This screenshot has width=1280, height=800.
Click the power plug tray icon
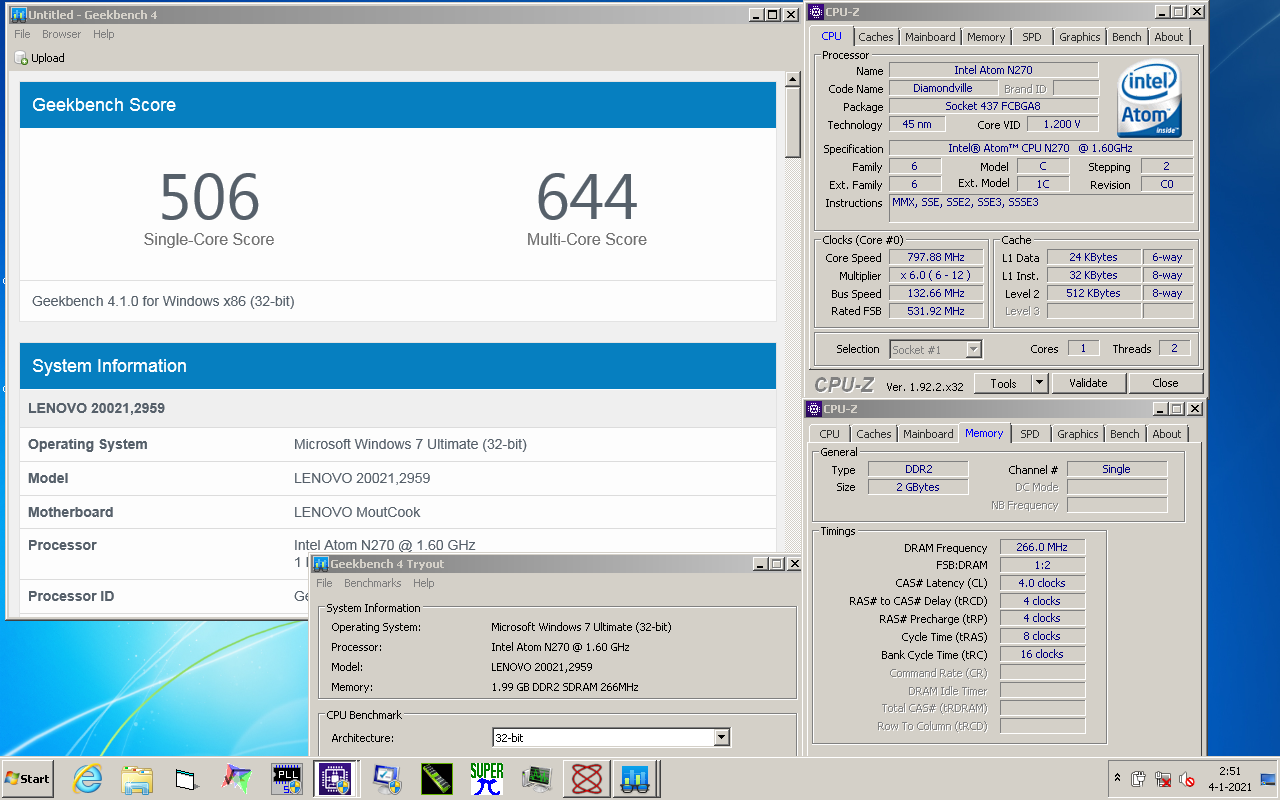[x=1139, y=779]
